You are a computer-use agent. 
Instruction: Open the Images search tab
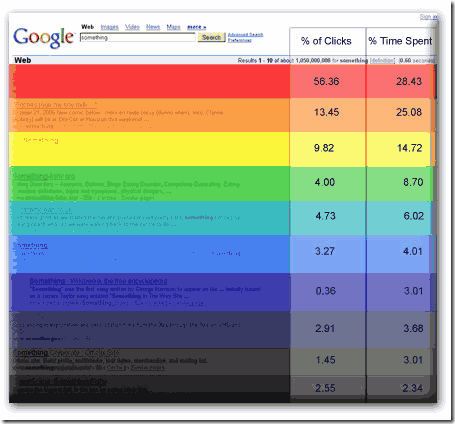[x=110, y=27]
